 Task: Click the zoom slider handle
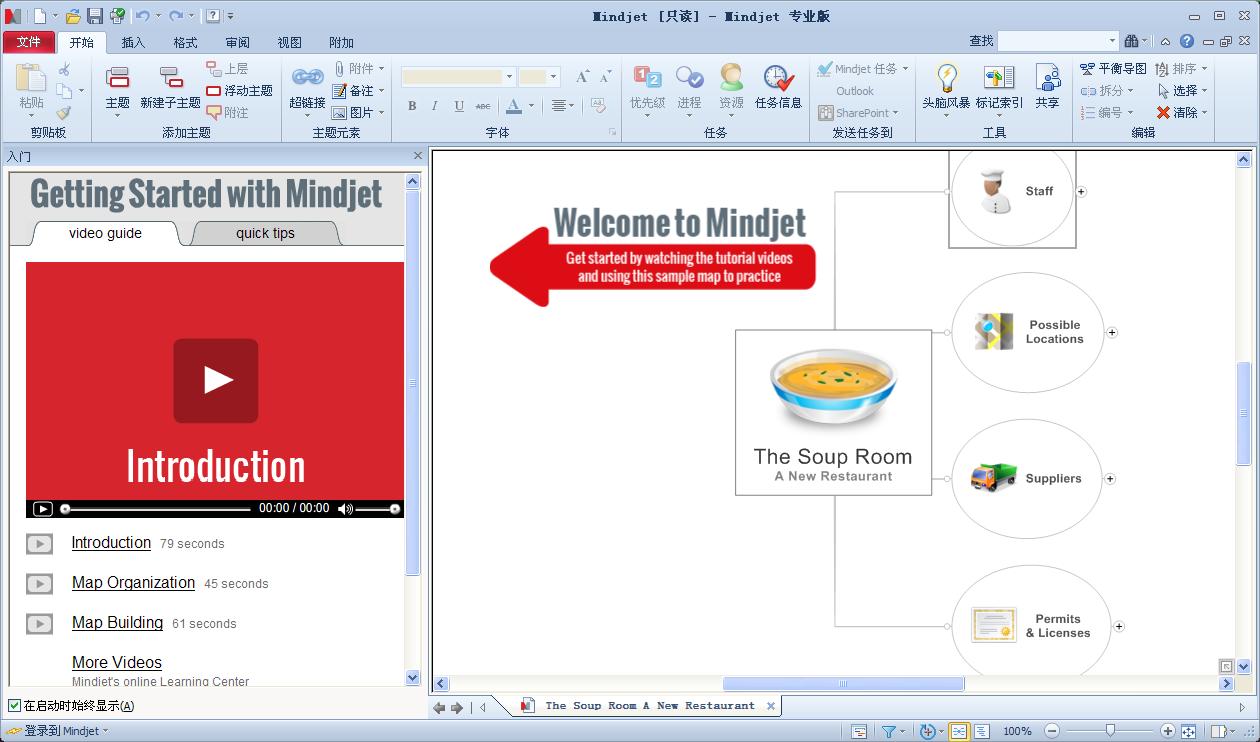point(1110,732)
